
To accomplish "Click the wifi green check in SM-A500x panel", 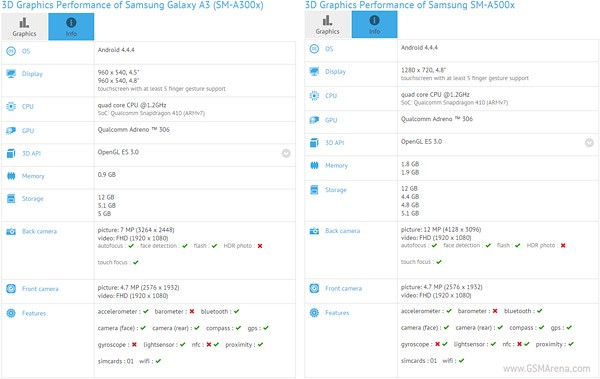I will (461, 360).
